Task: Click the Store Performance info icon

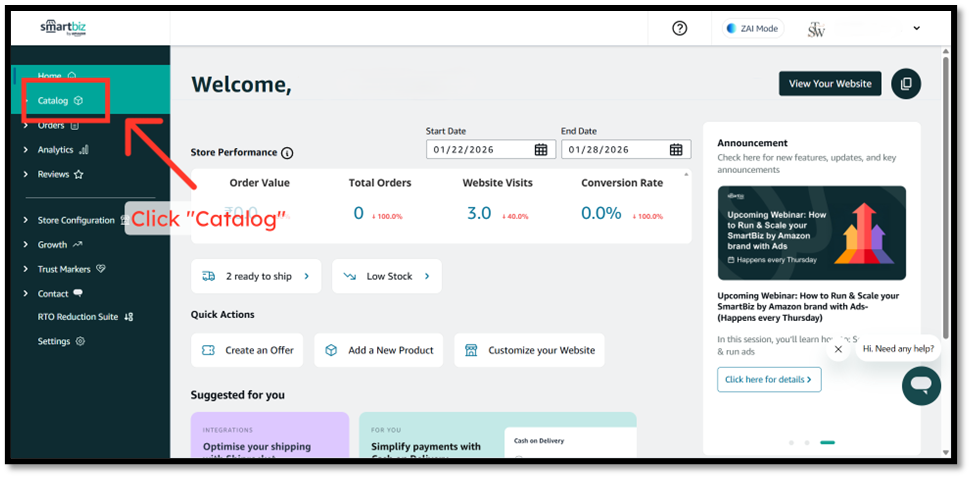Action: [287, 153]
